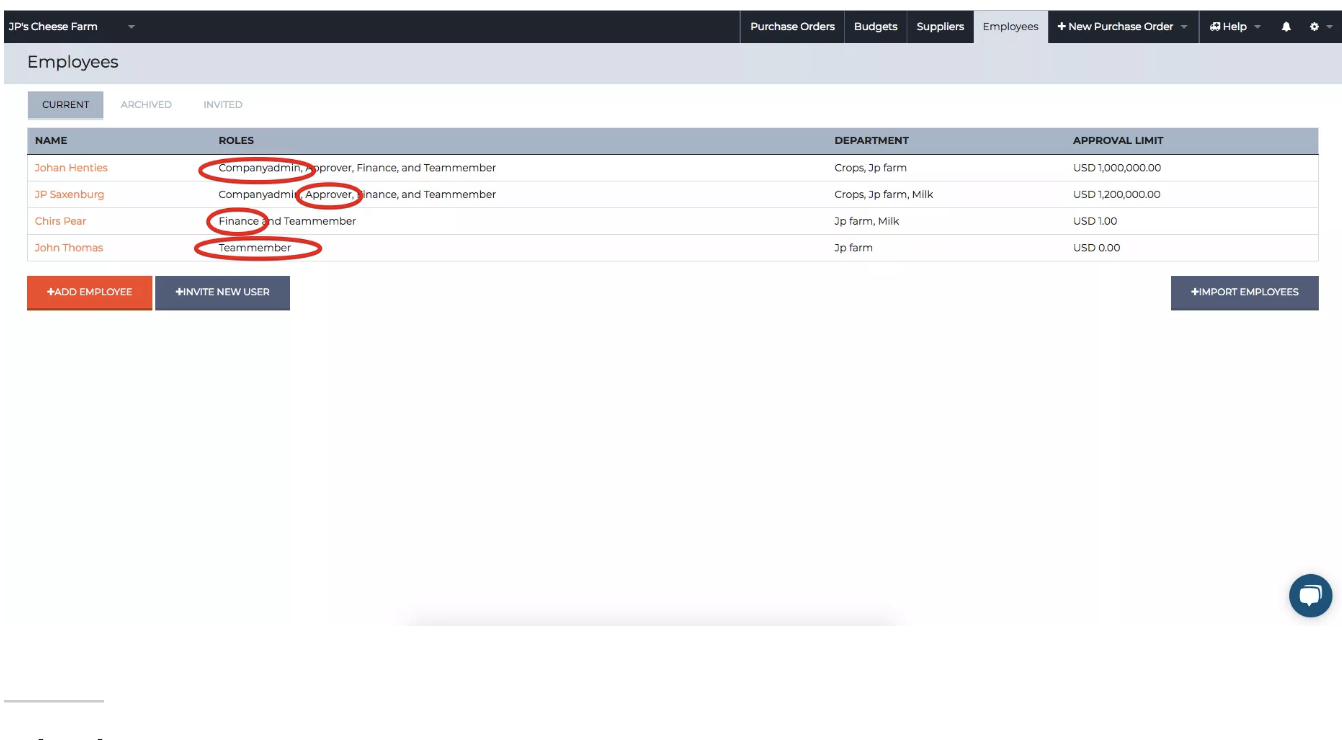Open JP Saxenburg employee profile

[69, 194]
